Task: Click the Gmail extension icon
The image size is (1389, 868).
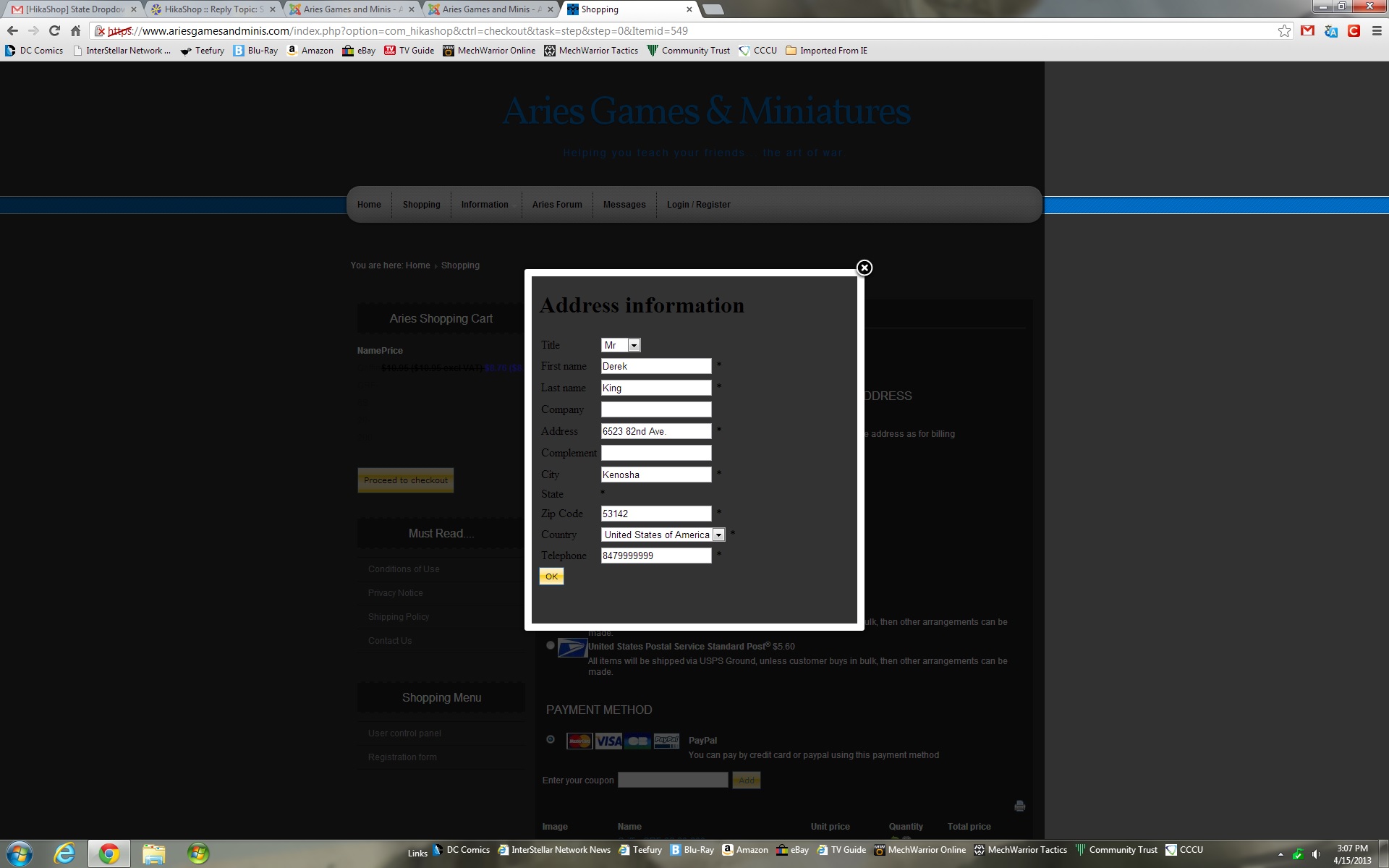Action: tap(1307, 30)
